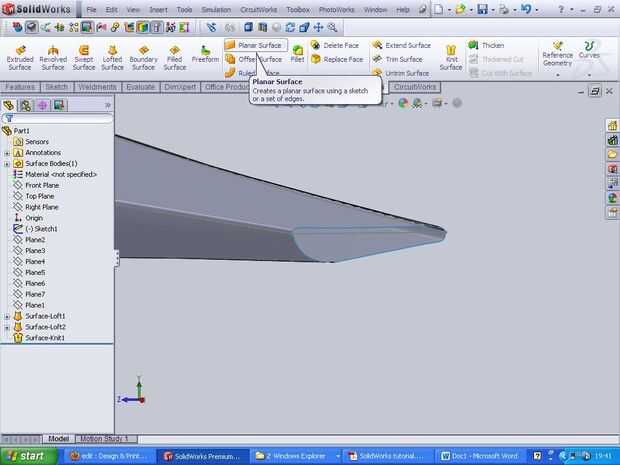The width and height of the screenshot is (620, 465).
Task: Open the File menu
Action: (91, 9)
